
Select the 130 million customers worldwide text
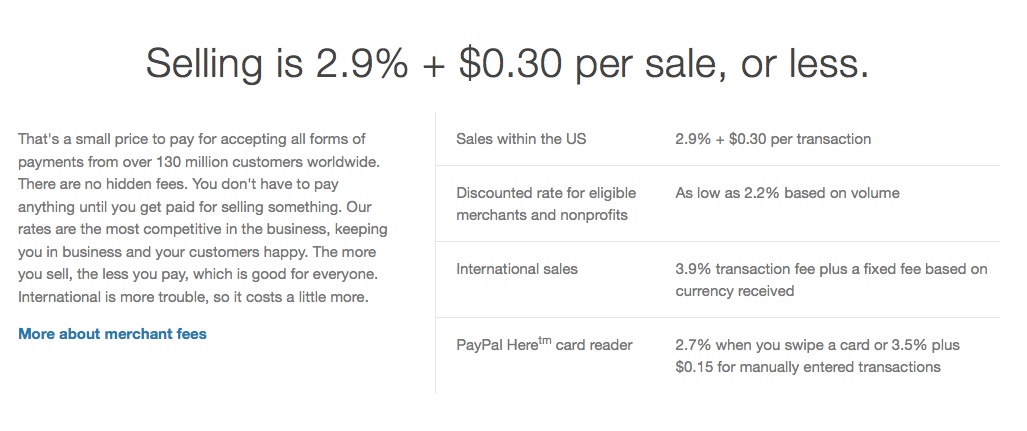(x=268, y=161)
